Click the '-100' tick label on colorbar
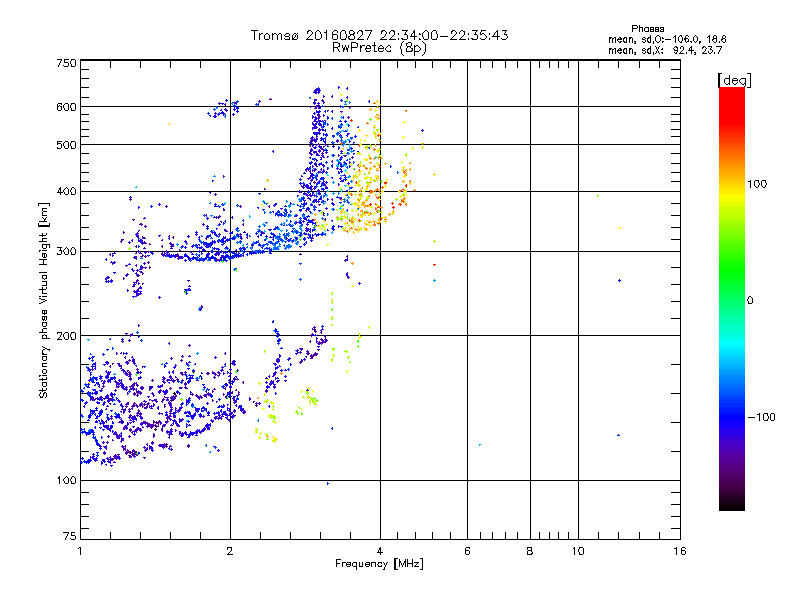 click(761, 417)
